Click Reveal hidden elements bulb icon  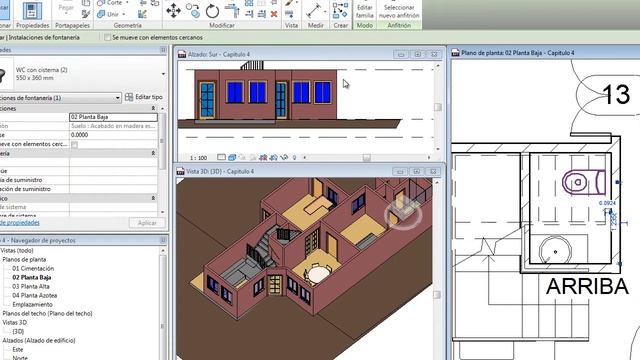click(x=294, y=157)
